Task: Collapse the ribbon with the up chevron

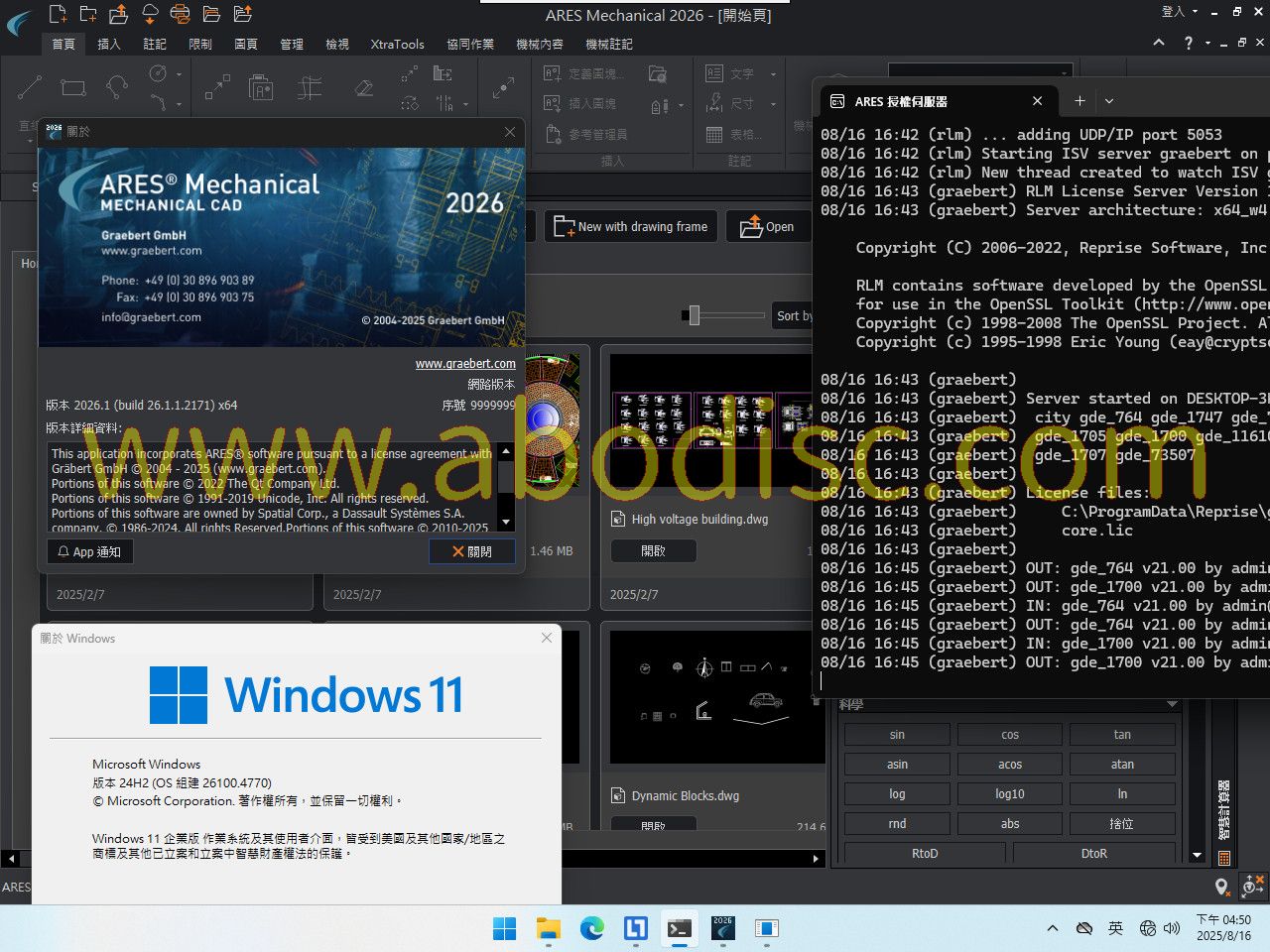Action: [x=1159, y=43]
